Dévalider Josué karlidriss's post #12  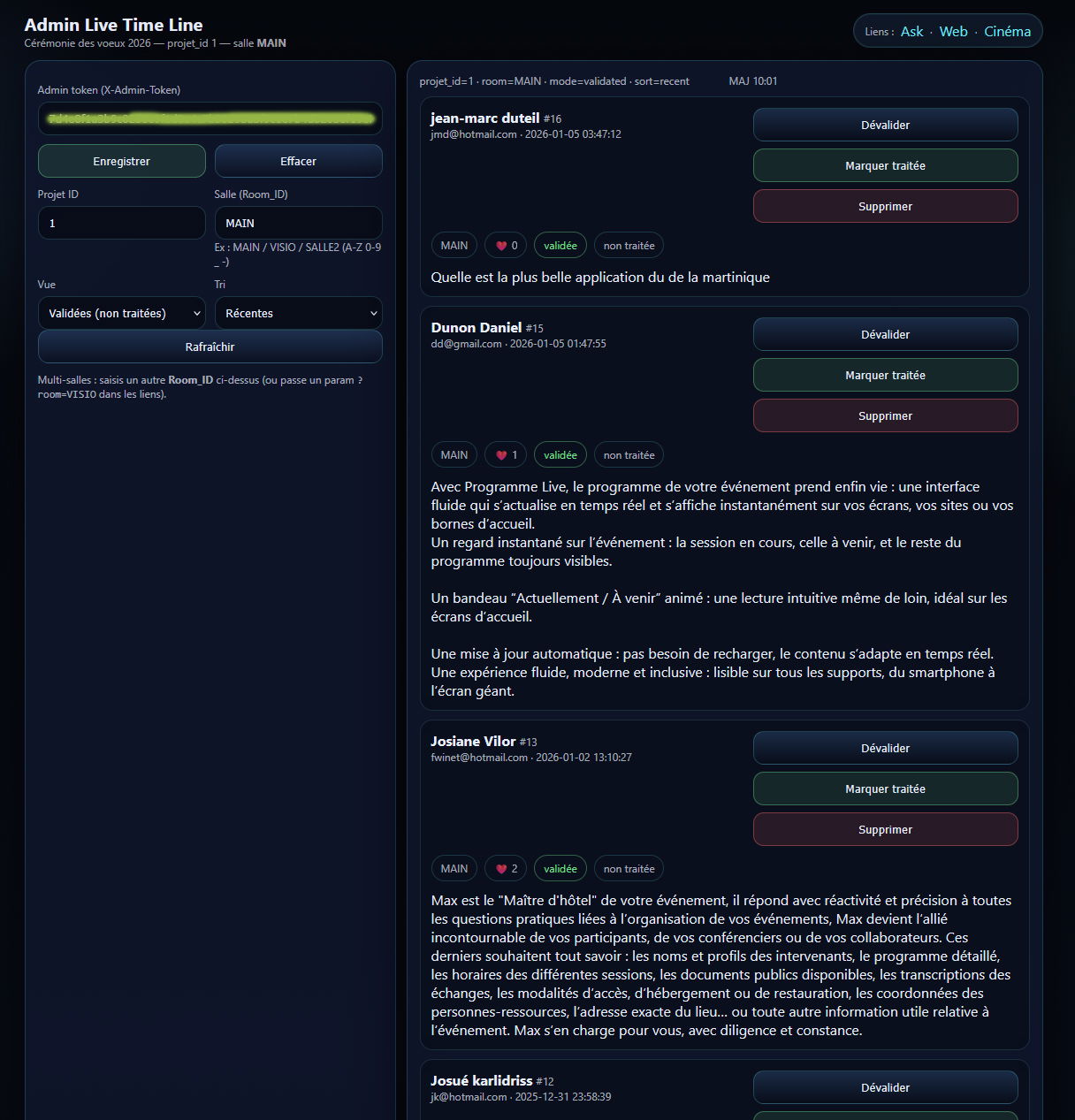885,1087
